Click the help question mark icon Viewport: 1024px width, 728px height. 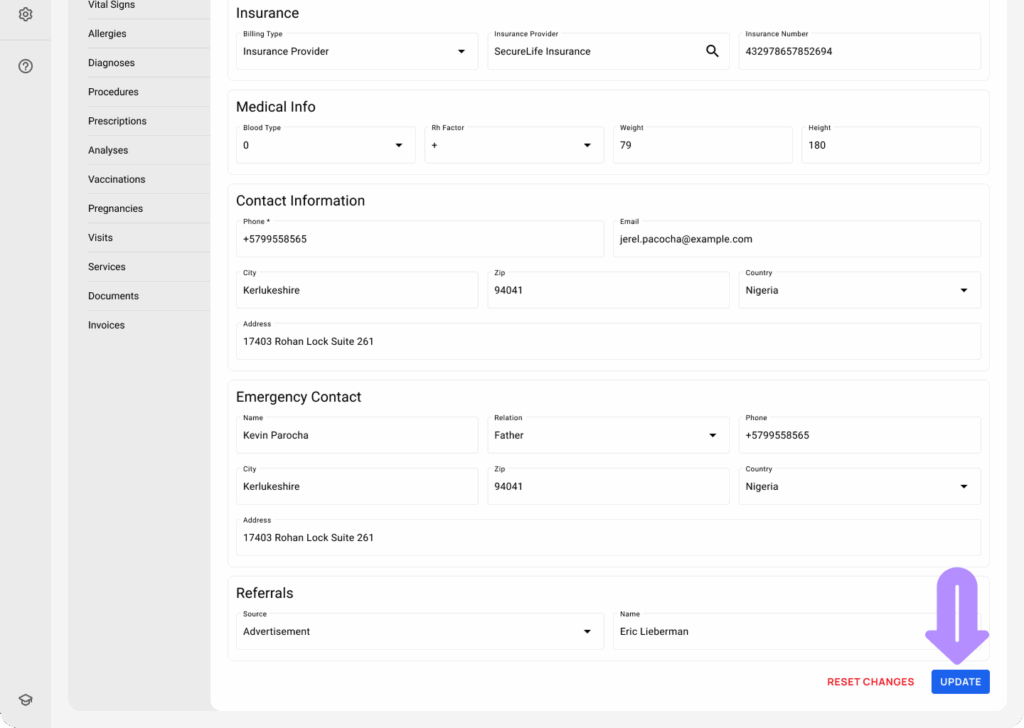(26, 66)
